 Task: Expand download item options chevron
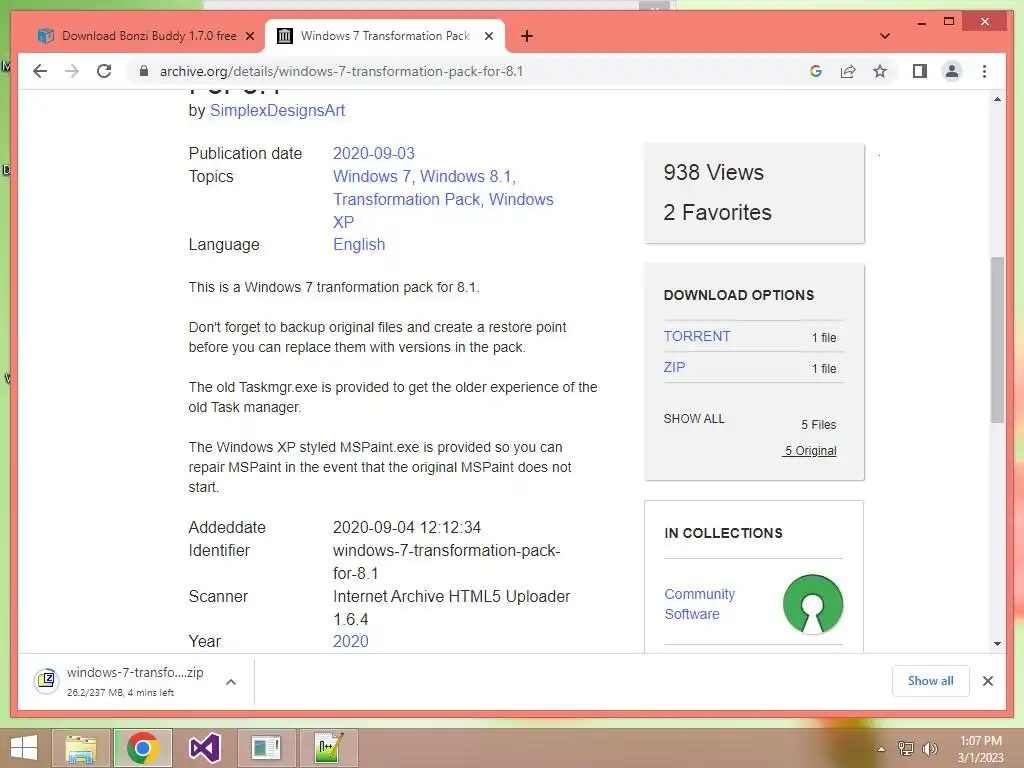coord(231,682)
